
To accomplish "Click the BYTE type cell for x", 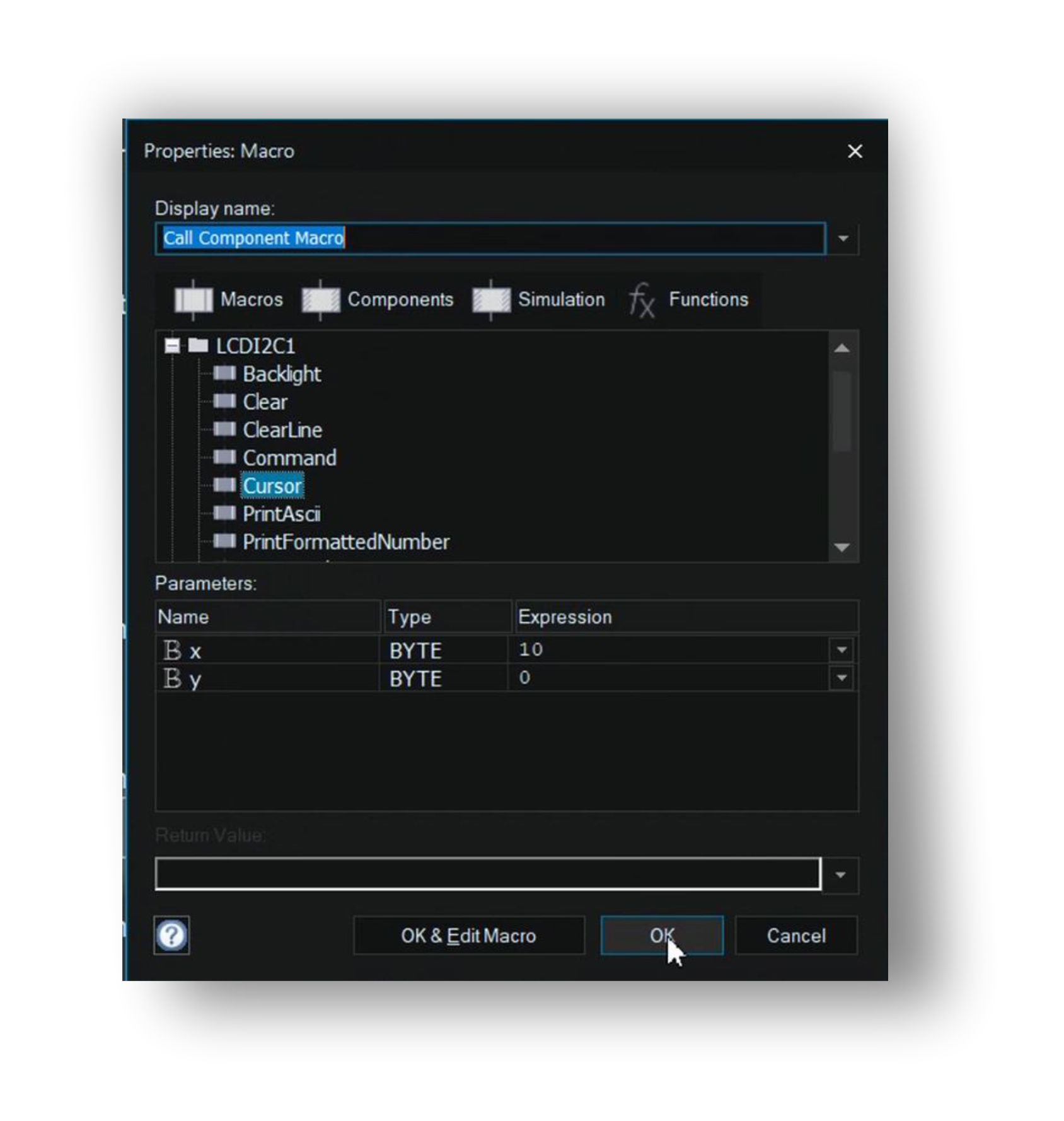I will (444, 650).
